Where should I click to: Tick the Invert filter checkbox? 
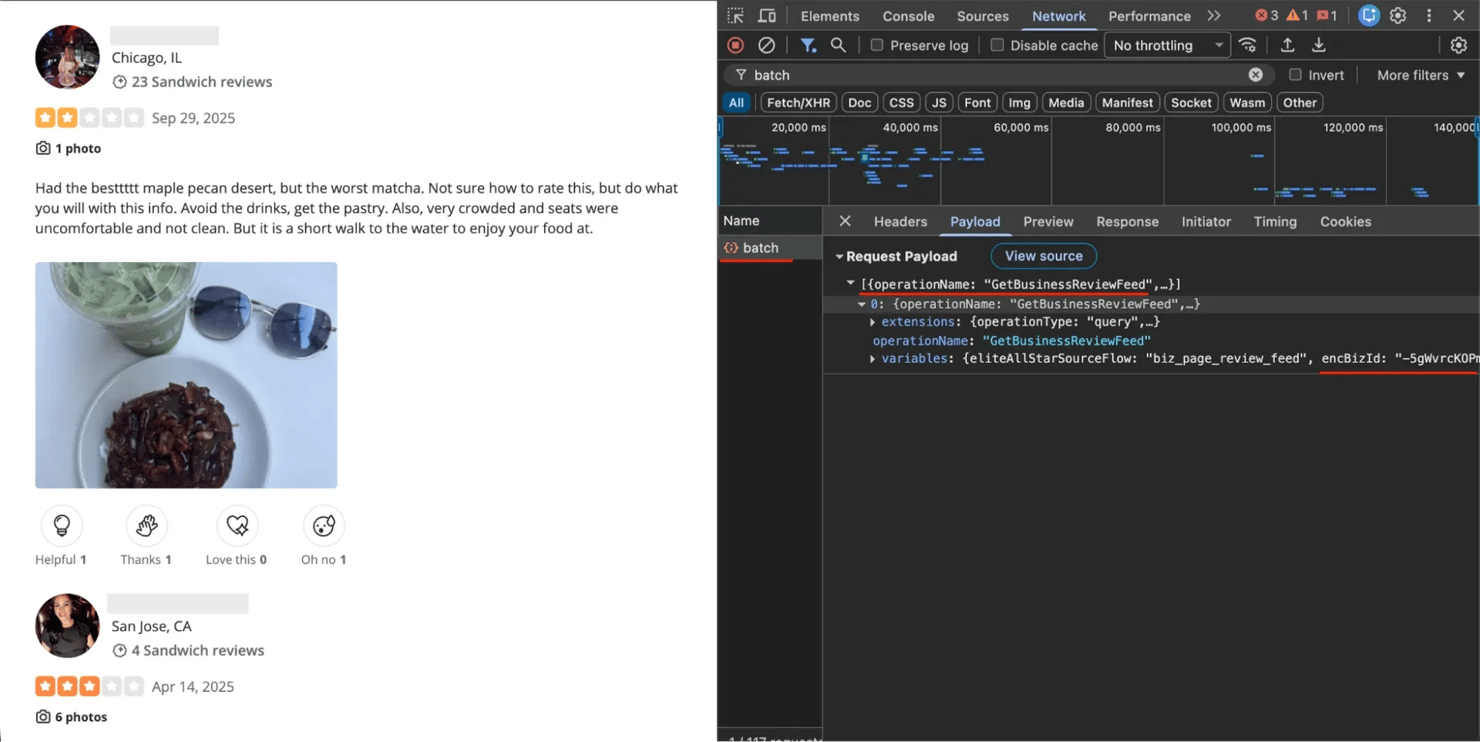click(x=1295, y=75)
